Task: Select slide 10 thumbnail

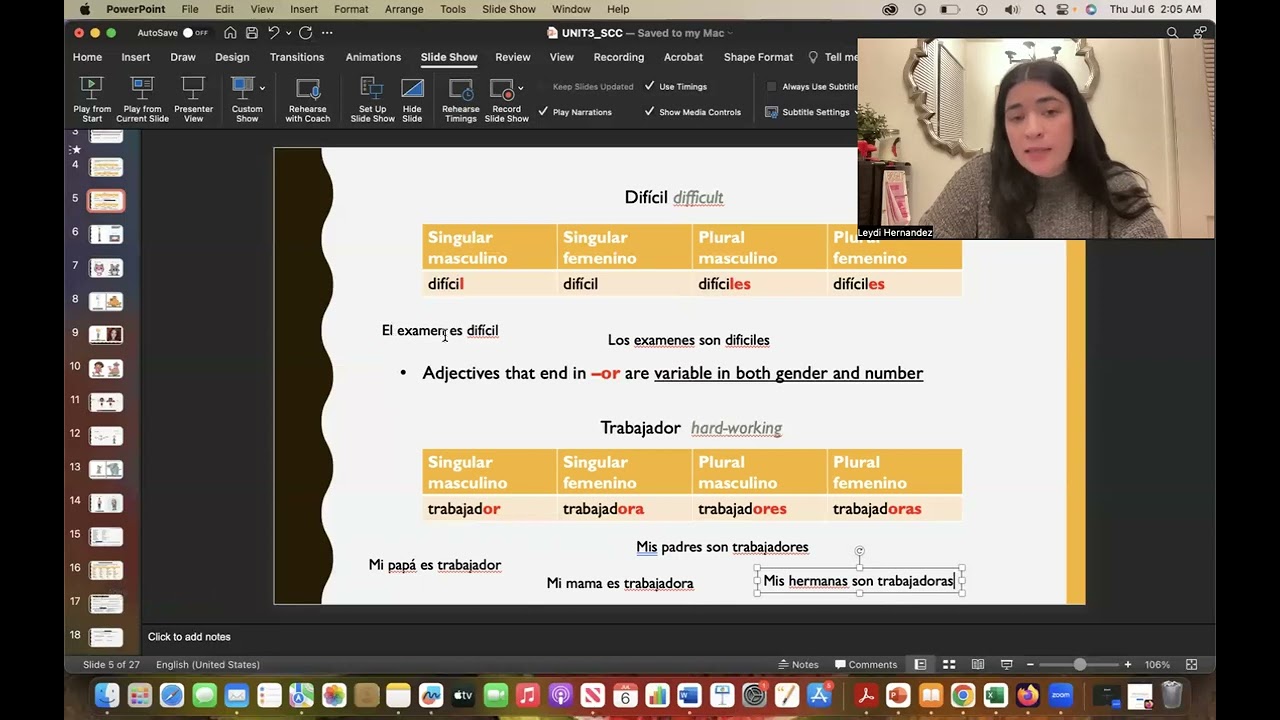Action: (106, 368)
